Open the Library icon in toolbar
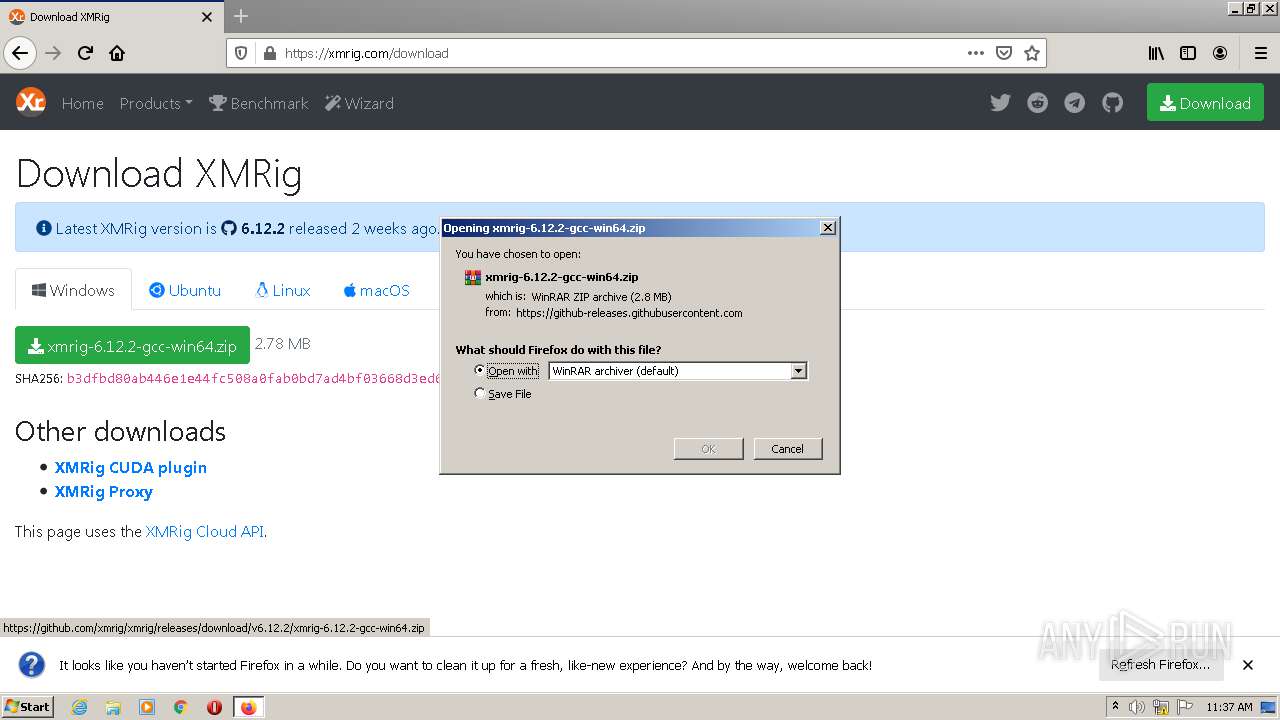The image size is (1280, 720). (1156, 53)
